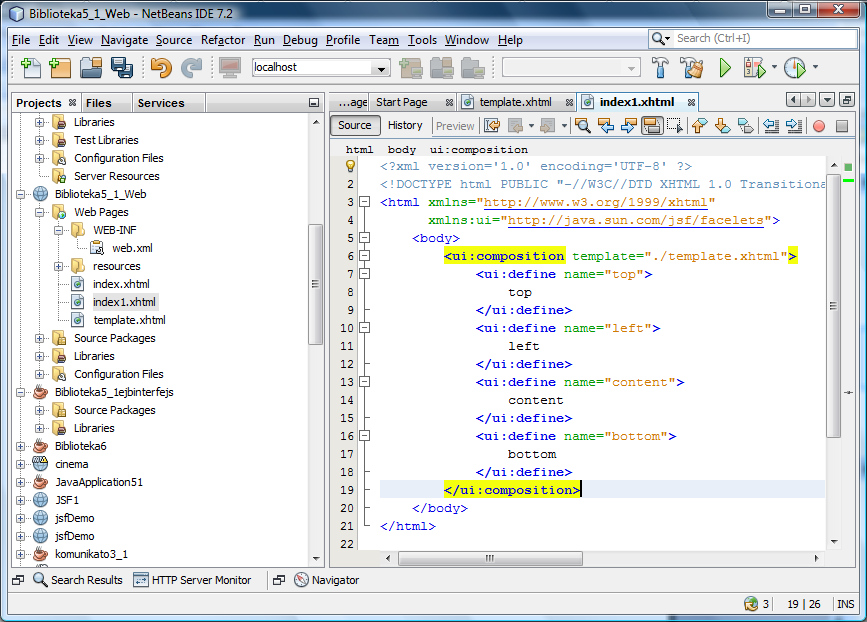Open the Tools menu
Viewport: 867px width, 622px height.
(x=422, y=40)
